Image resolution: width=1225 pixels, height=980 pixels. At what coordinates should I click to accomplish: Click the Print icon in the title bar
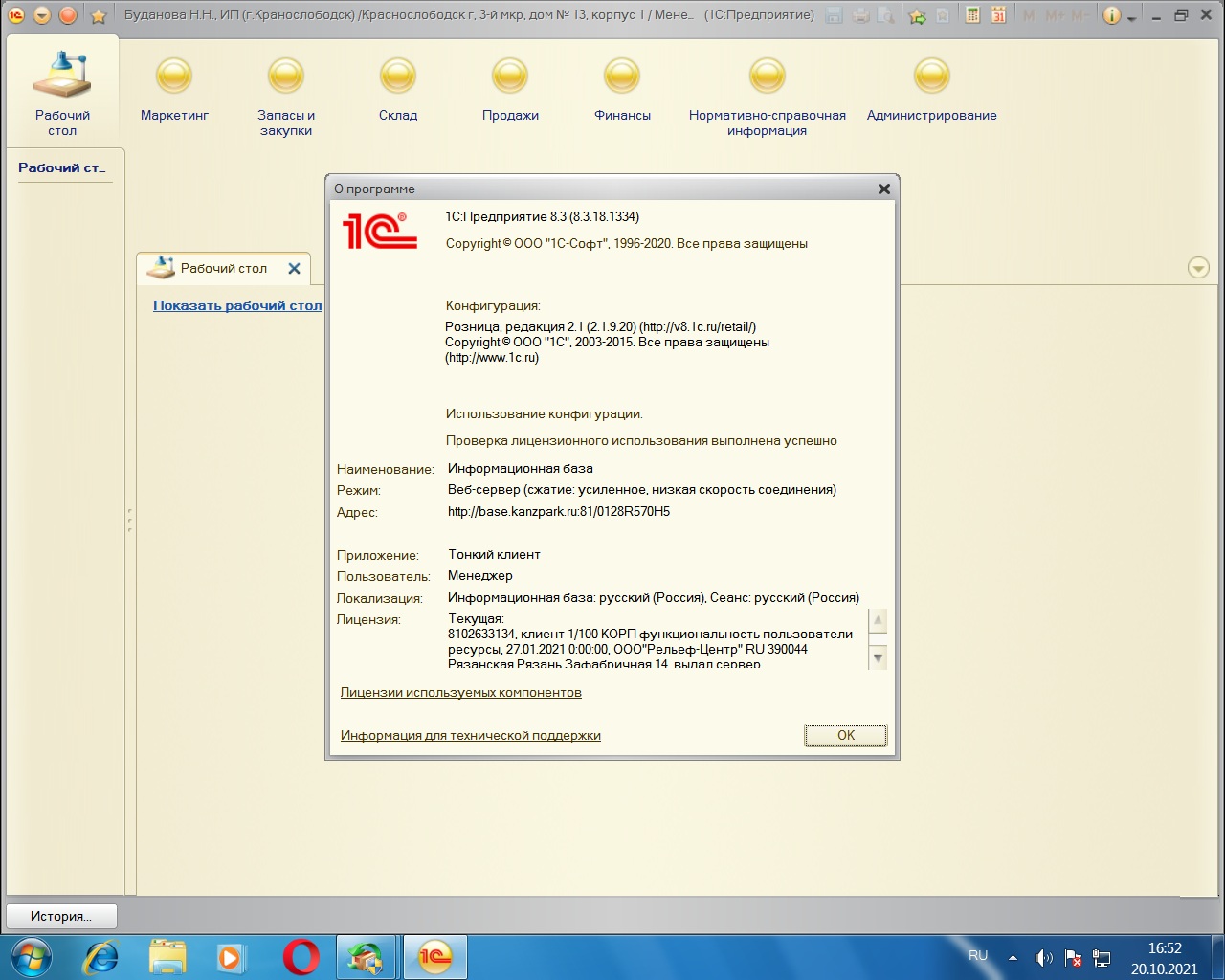860,15
